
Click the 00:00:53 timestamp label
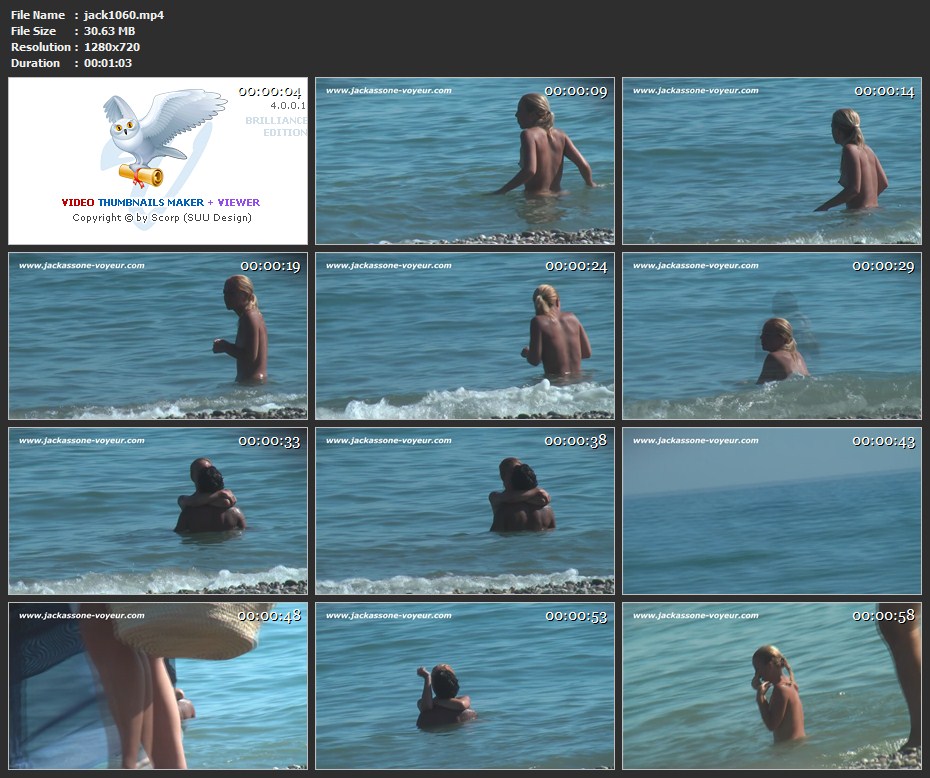tap(576, 616)
